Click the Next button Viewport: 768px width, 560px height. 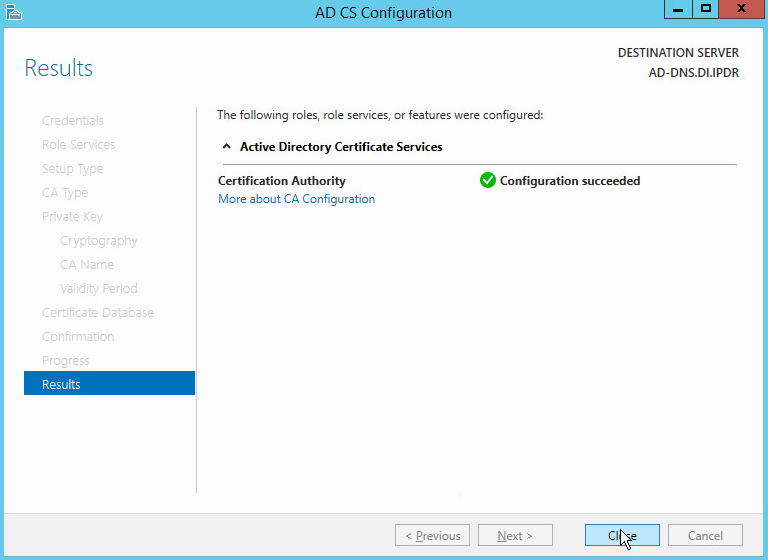click(515, 535)
